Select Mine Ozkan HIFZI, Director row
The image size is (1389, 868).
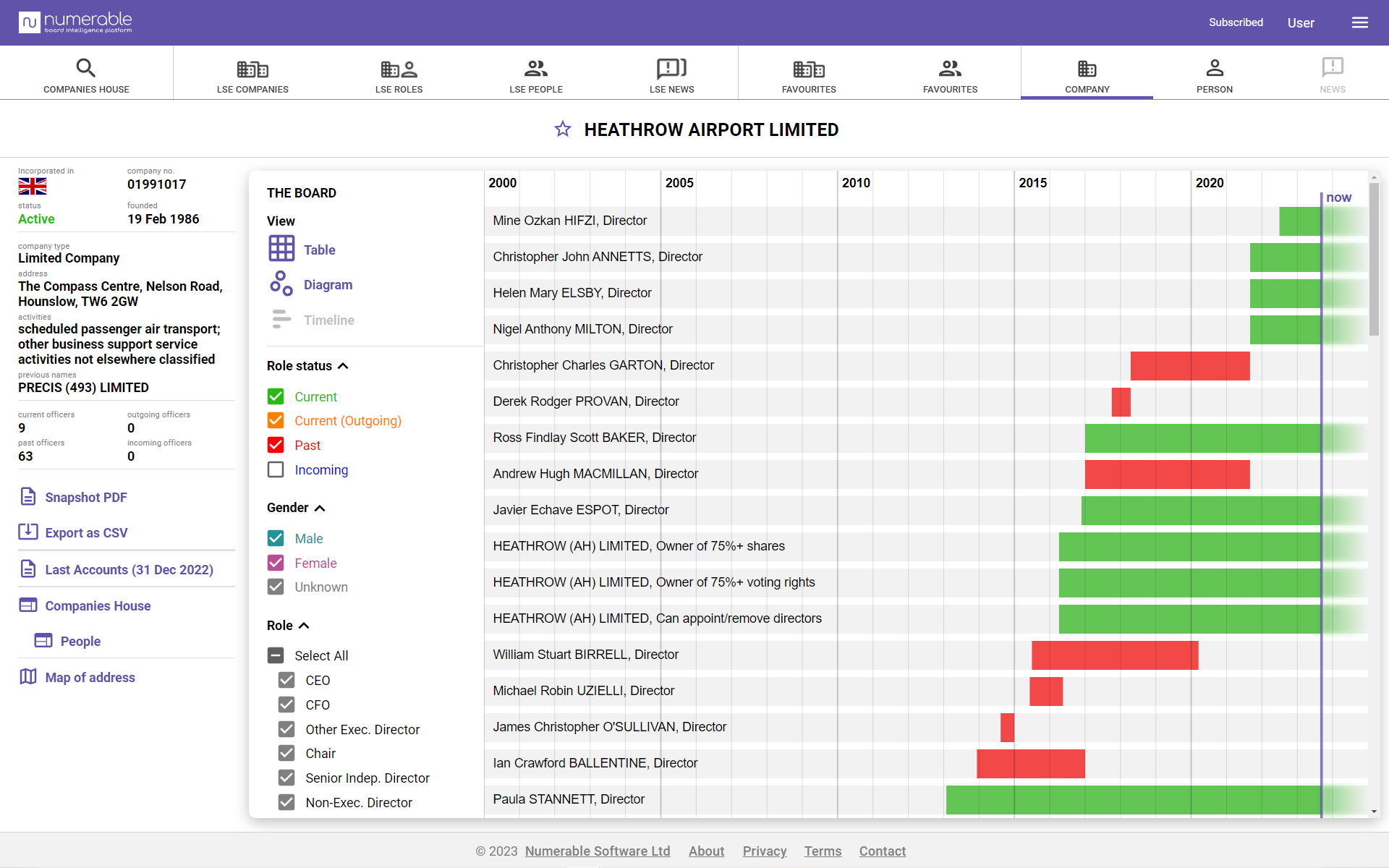926,221
